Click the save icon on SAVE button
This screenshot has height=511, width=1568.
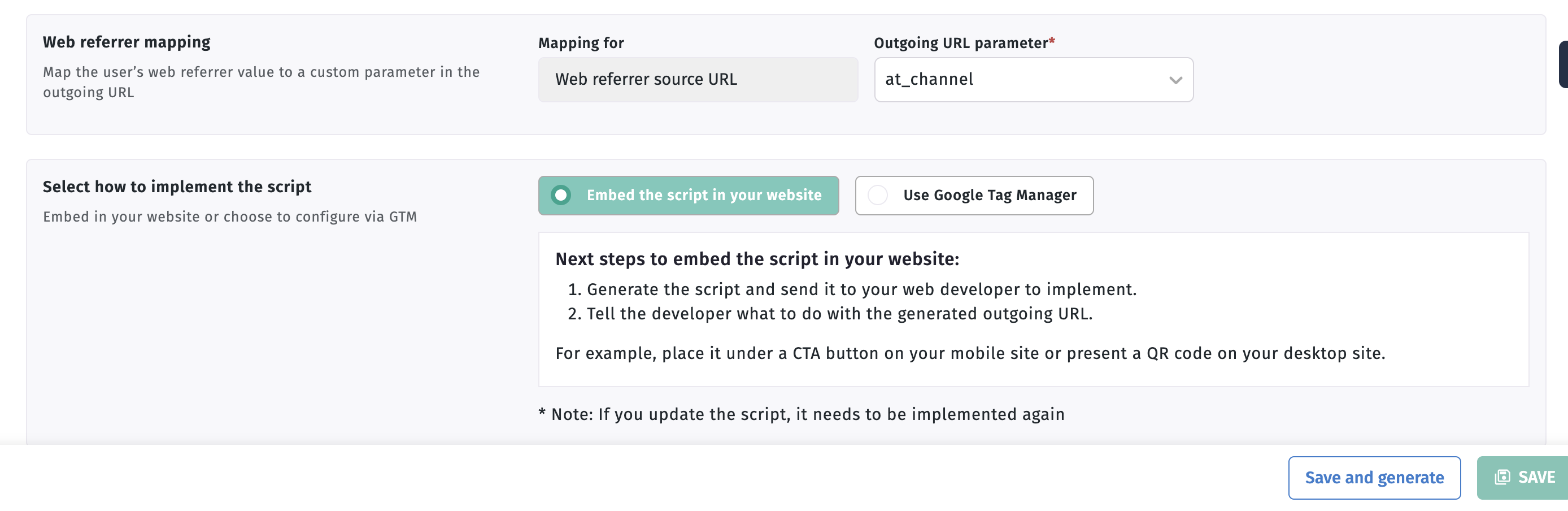click(x=1502, y=477)
